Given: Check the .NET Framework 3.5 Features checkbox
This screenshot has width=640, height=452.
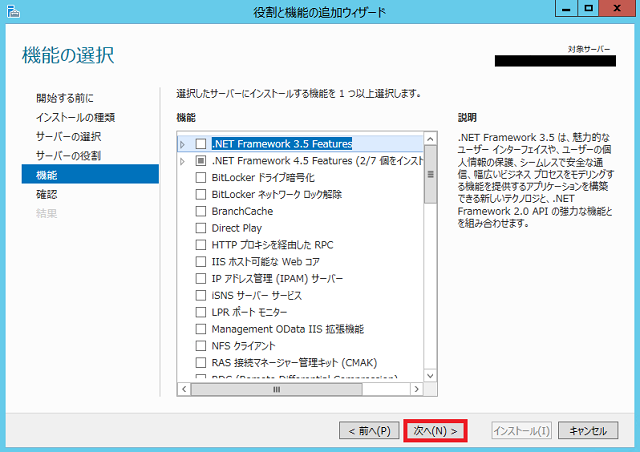Looking at the screenshot, I should [201, 144].
